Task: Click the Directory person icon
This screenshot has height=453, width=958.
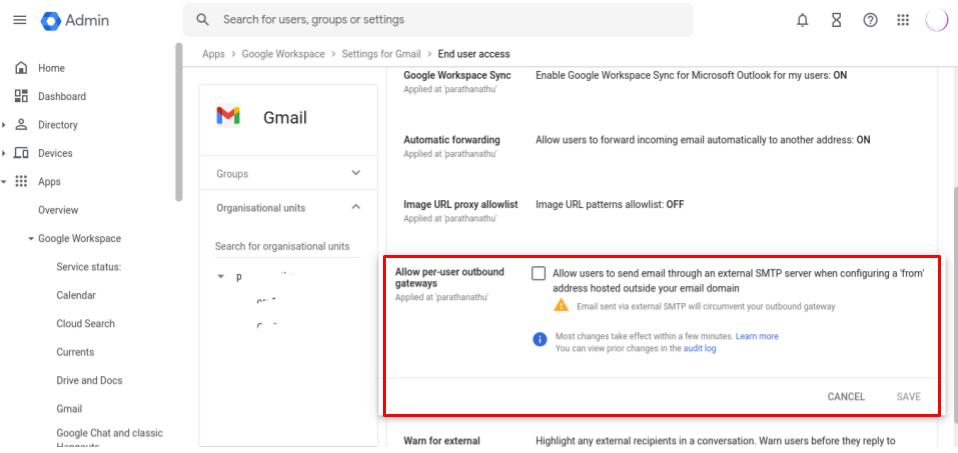Action: pos(21,125)
